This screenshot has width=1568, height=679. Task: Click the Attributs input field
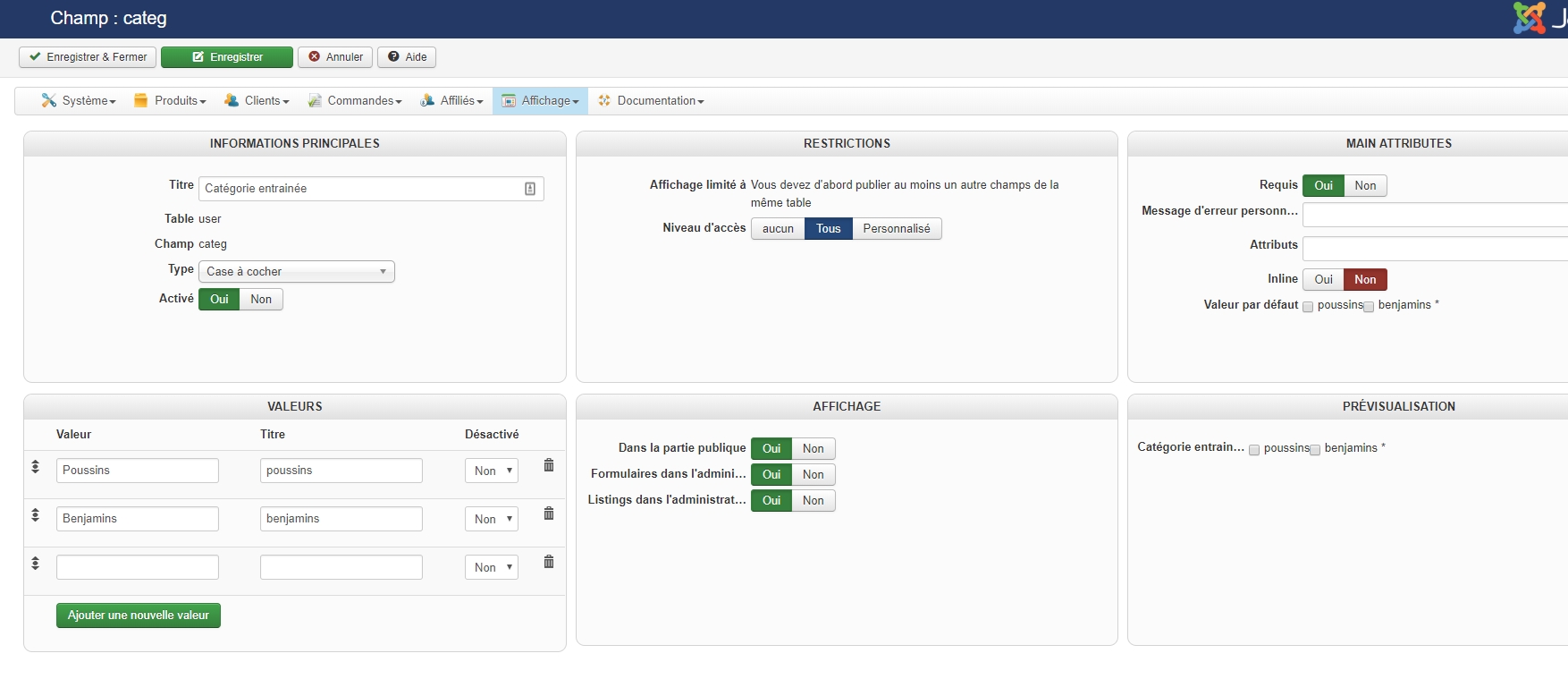click(1435, 249)
